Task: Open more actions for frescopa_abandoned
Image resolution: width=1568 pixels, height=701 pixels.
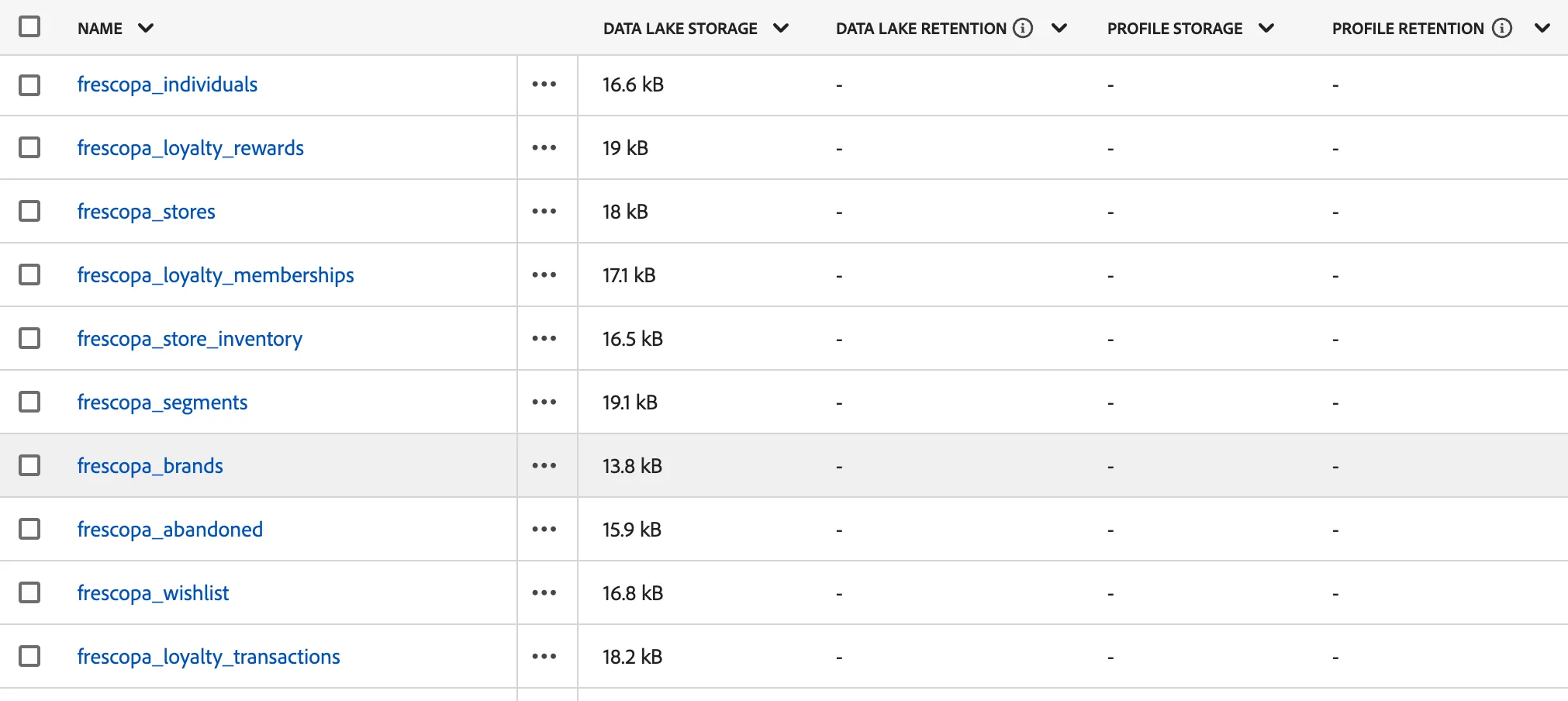Action: pos(544,530)
